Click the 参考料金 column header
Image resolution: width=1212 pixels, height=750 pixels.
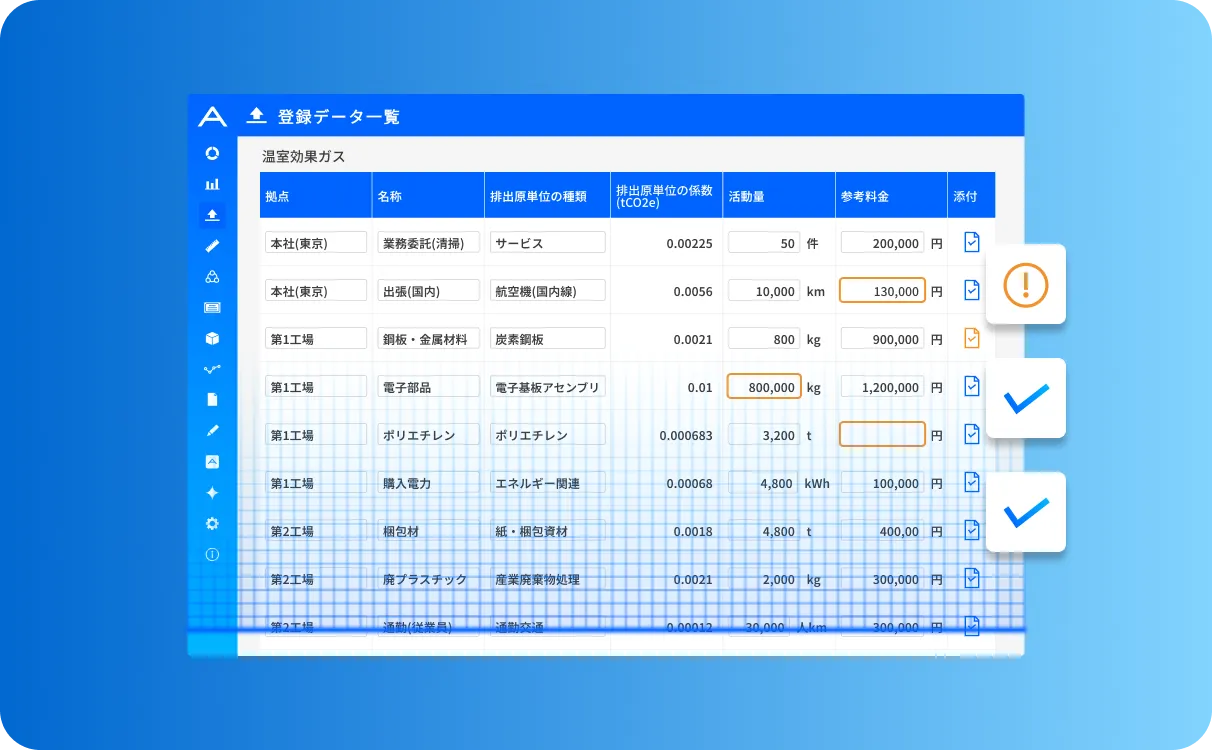890,196
